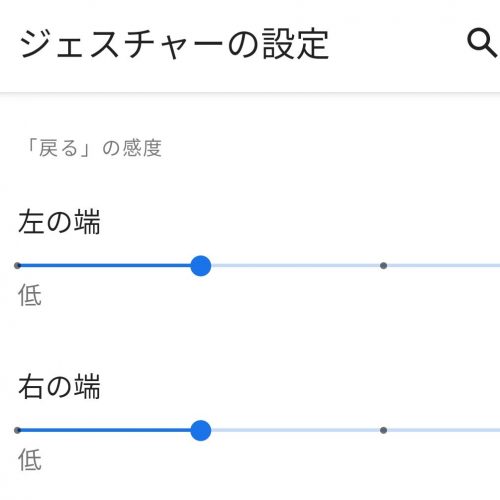Select the 左の端 heading text
Image resolution: width=500 pixels, height=500 pixels.
pyautogui.click(x=59, y=222)
